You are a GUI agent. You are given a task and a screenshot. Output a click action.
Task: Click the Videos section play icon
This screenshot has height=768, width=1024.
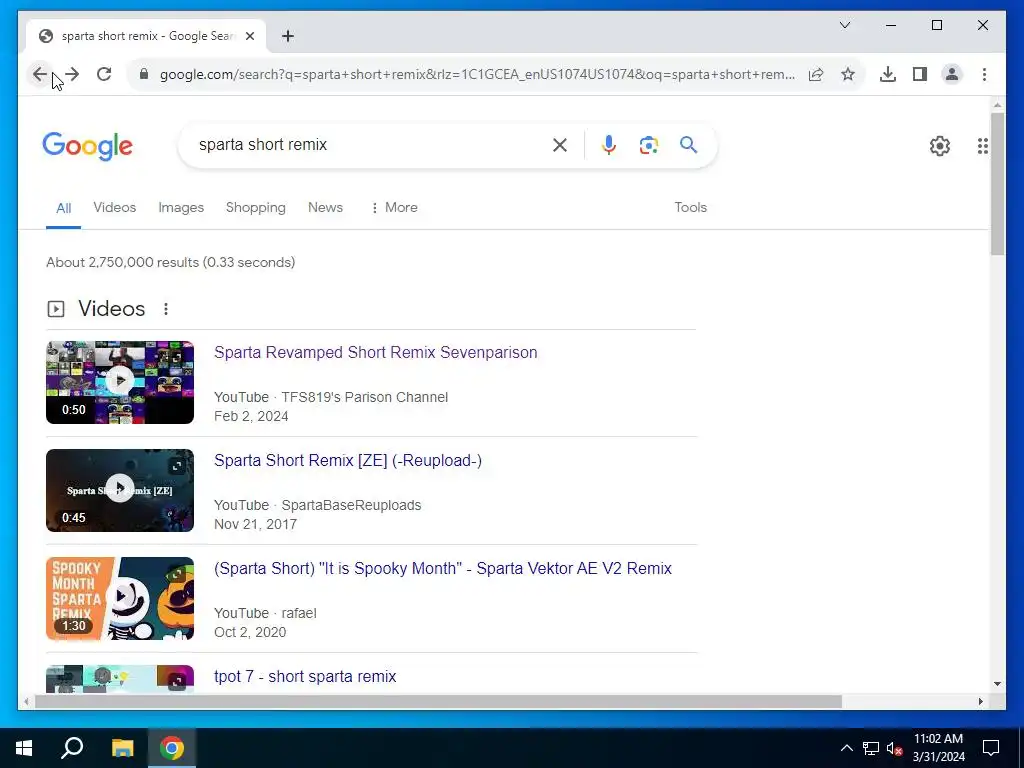(x=56, y=309)
